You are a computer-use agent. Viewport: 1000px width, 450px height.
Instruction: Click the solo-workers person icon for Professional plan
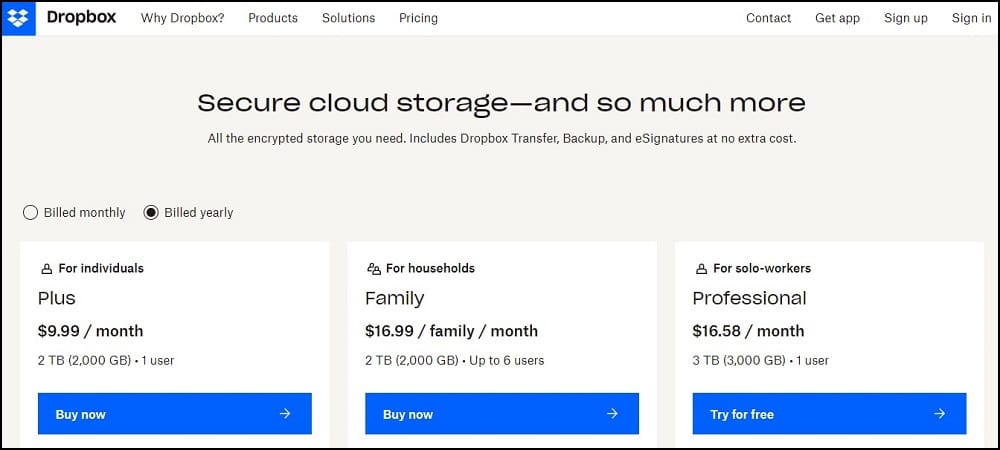pyautogui.click(x=701, y=269)
